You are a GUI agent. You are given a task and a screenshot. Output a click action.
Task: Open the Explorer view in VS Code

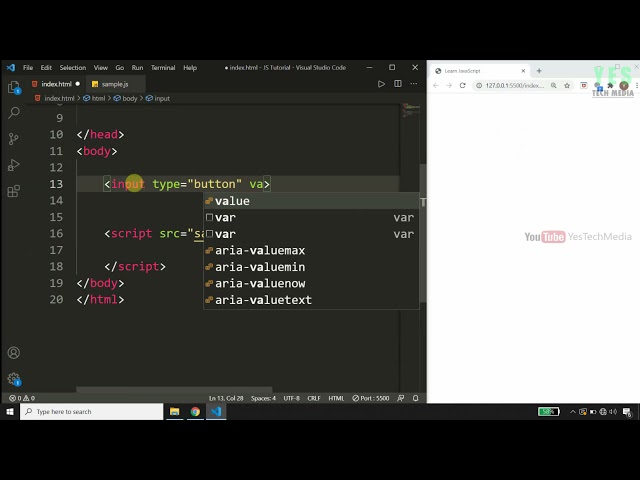coord(13,87)
